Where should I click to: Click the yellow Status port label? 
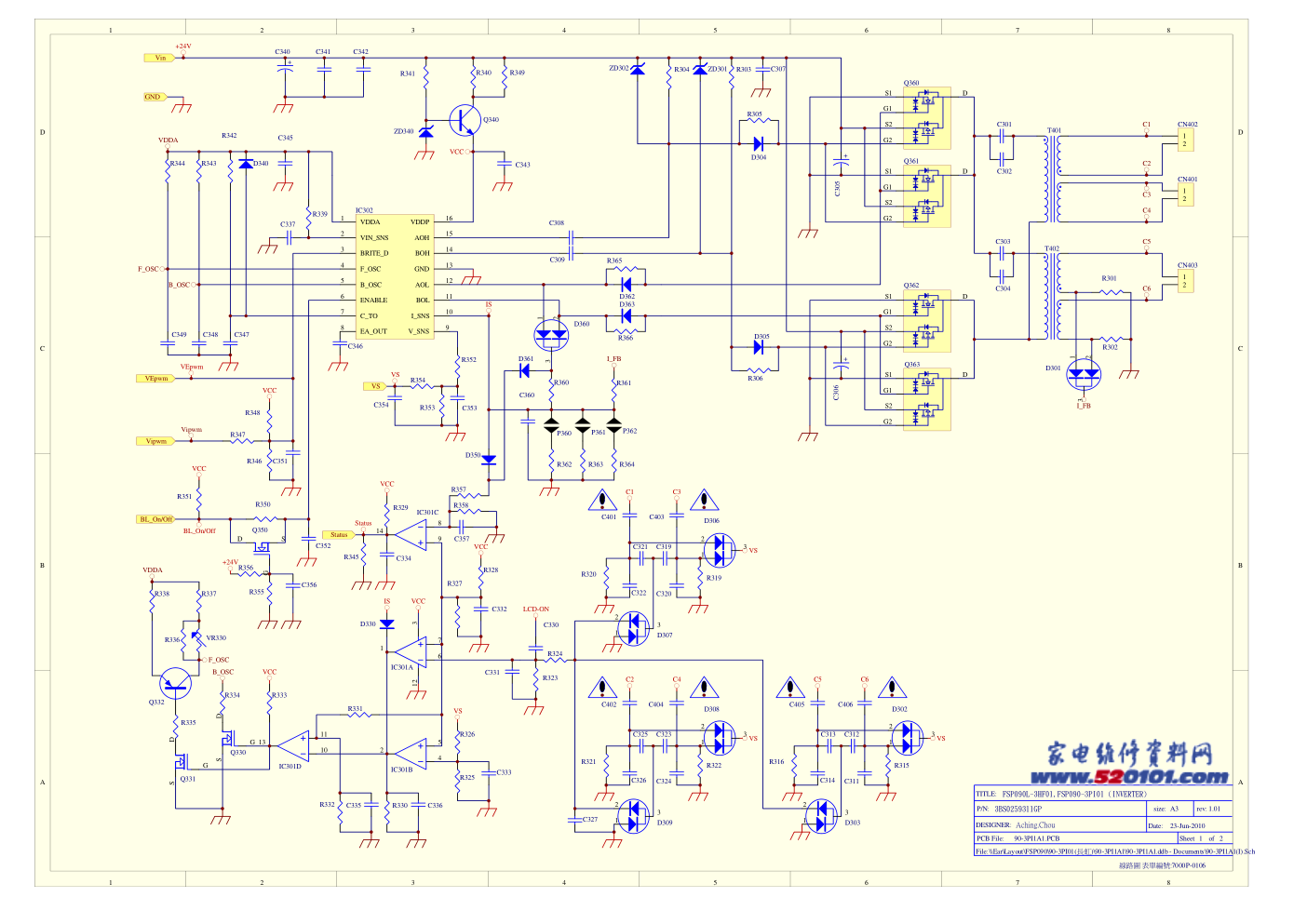click(x=338, y=535)
